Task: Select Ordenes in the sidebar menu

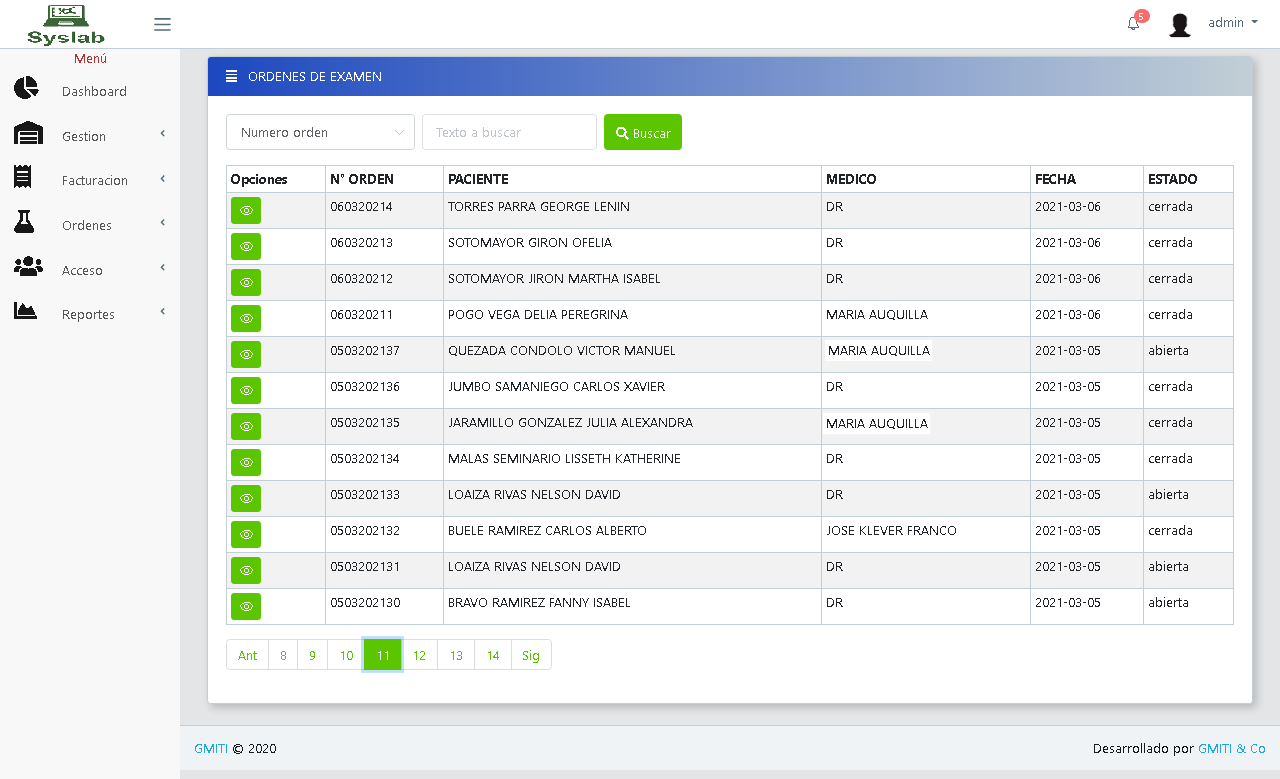Action: tap(87, 225)
